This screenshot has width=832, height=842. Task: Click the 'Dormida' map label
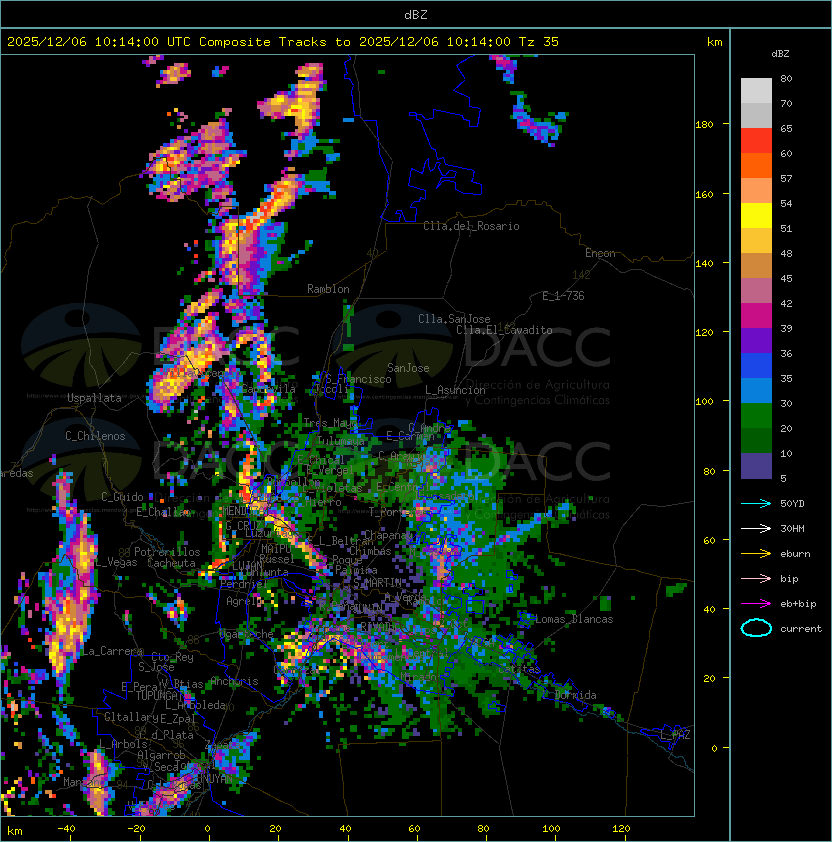point(575,695)
